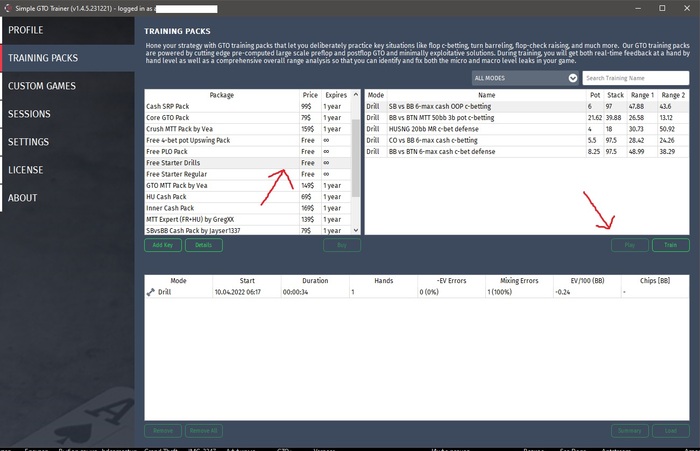Click the Simple GTO Trainer title icon
700x451 pixels.
click(8, 8)
